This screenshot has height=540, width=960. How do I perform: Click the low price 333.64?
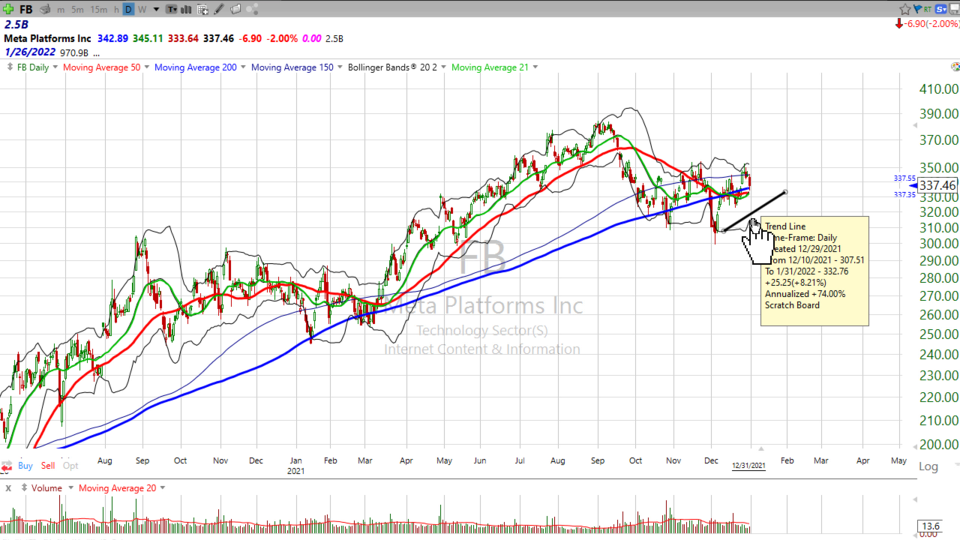183,38
